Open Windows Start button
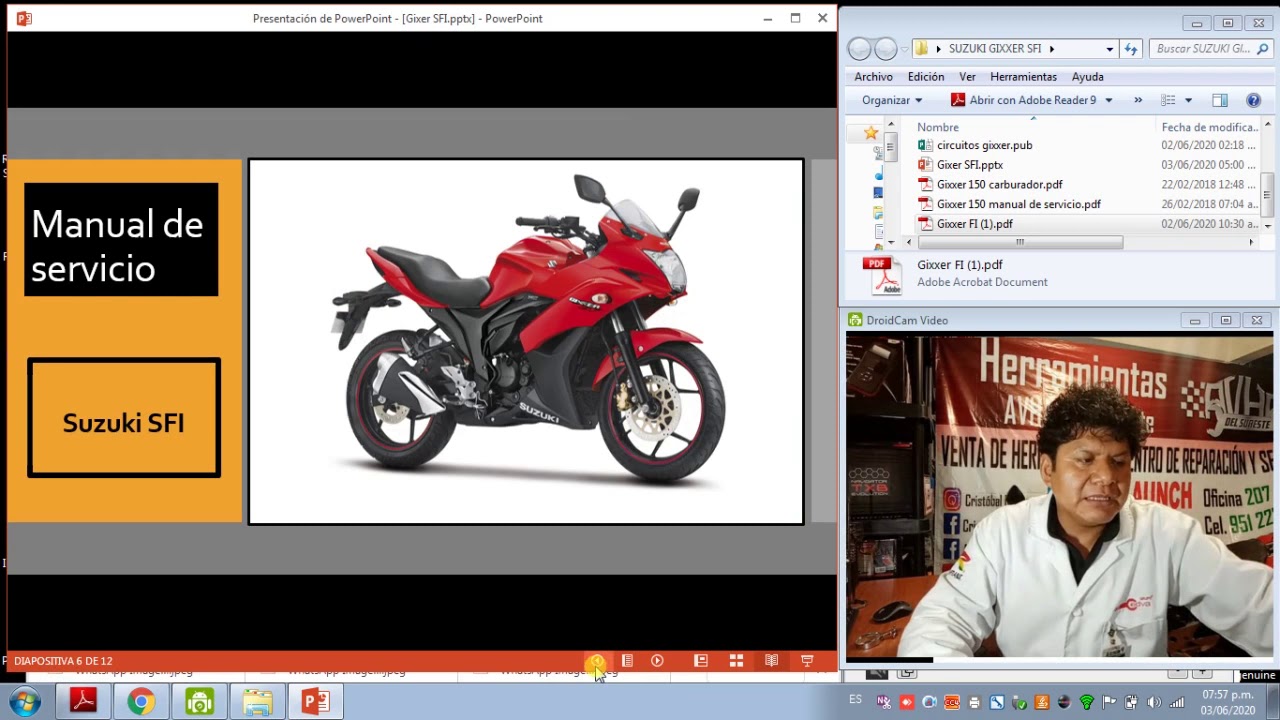This screenshot has width=1280, height=720. [x=24, y=702]
